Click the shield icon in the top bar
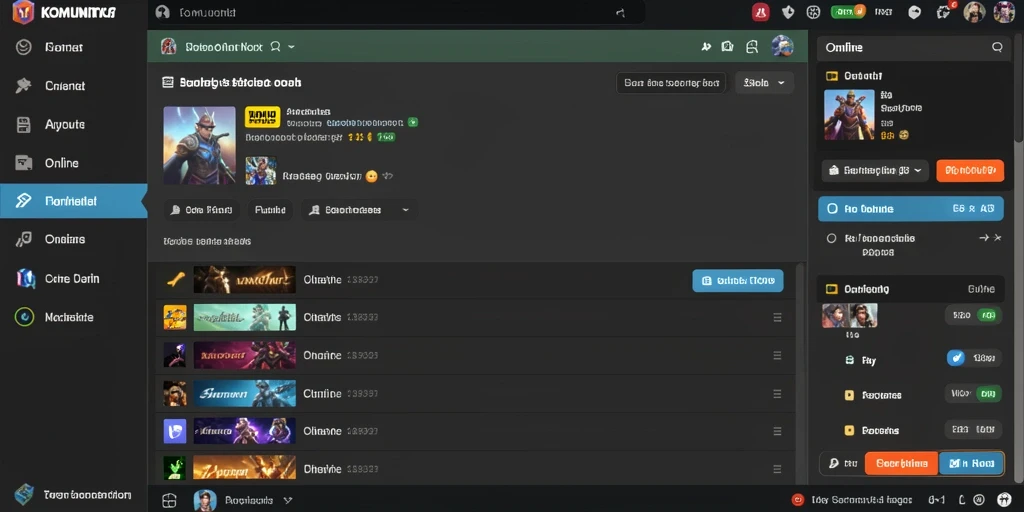Viewport: 1024px width, 512px height. pyautogui.click(x=788, y=12)
